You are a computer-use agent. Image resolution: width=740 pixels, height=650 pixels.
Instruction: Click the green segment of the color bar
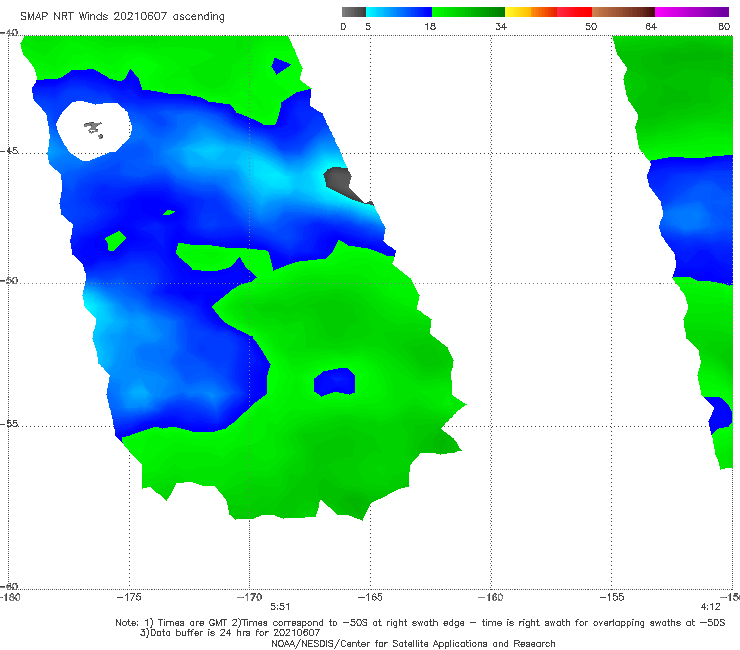tap(468, 12)
